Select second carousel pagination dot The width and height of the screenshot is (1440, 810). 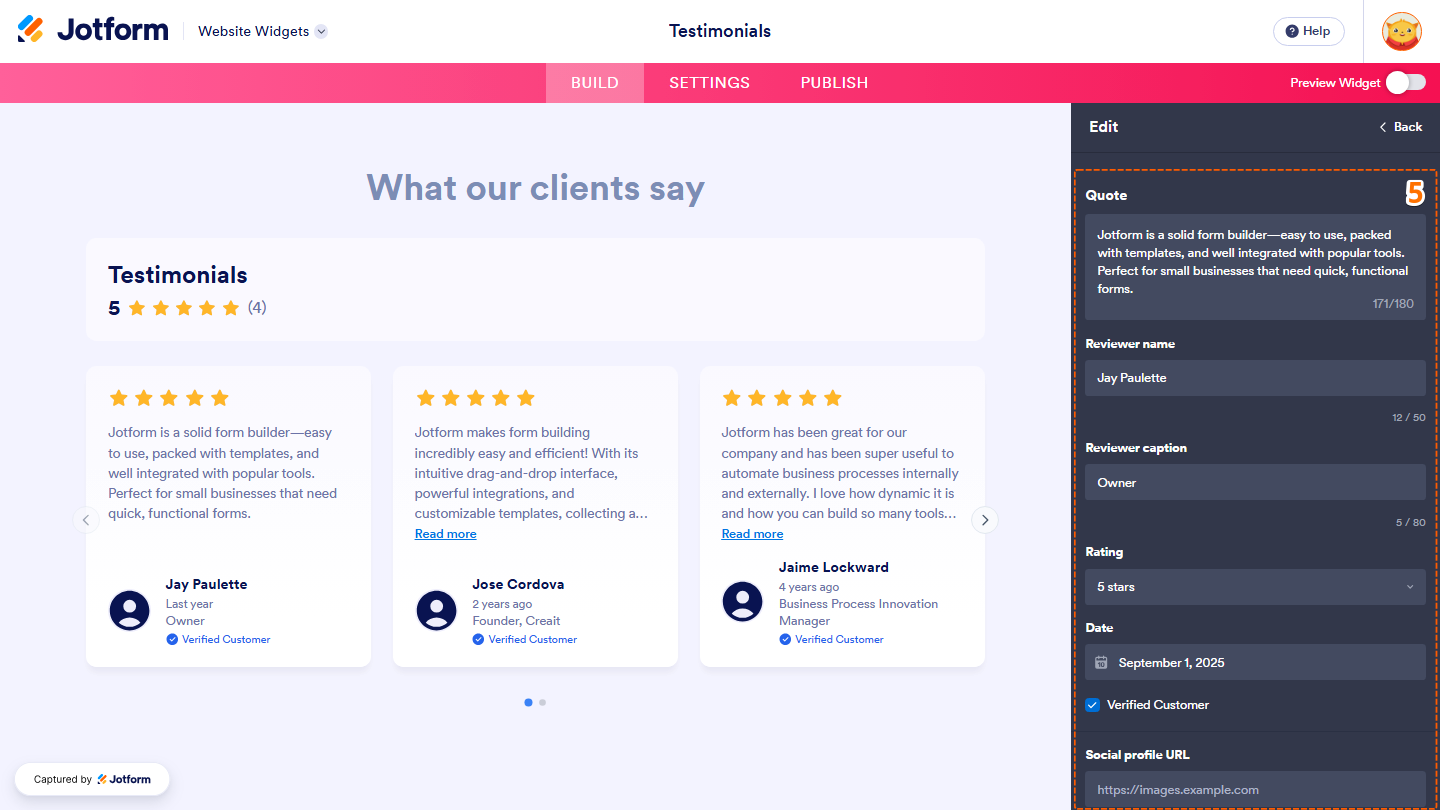542,702
